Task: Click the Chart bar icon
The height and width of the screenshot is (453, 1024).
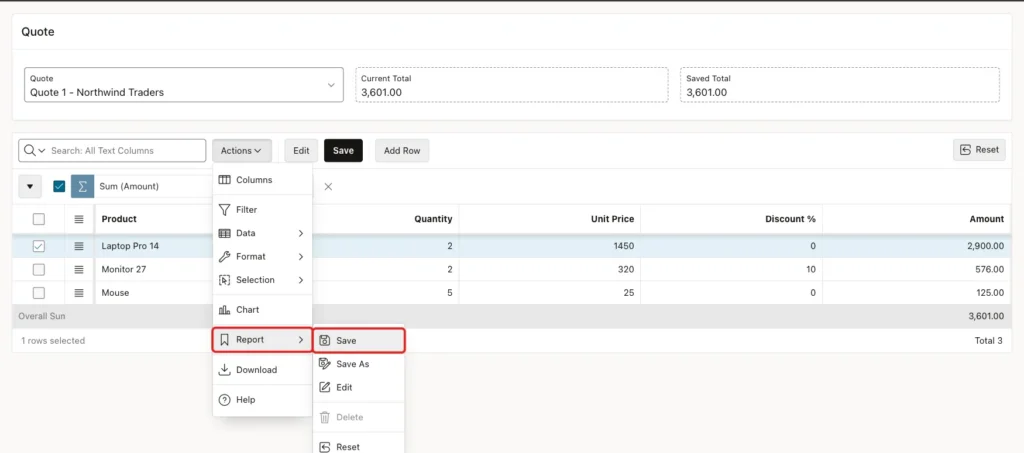Action: click(x=225, y=310)
